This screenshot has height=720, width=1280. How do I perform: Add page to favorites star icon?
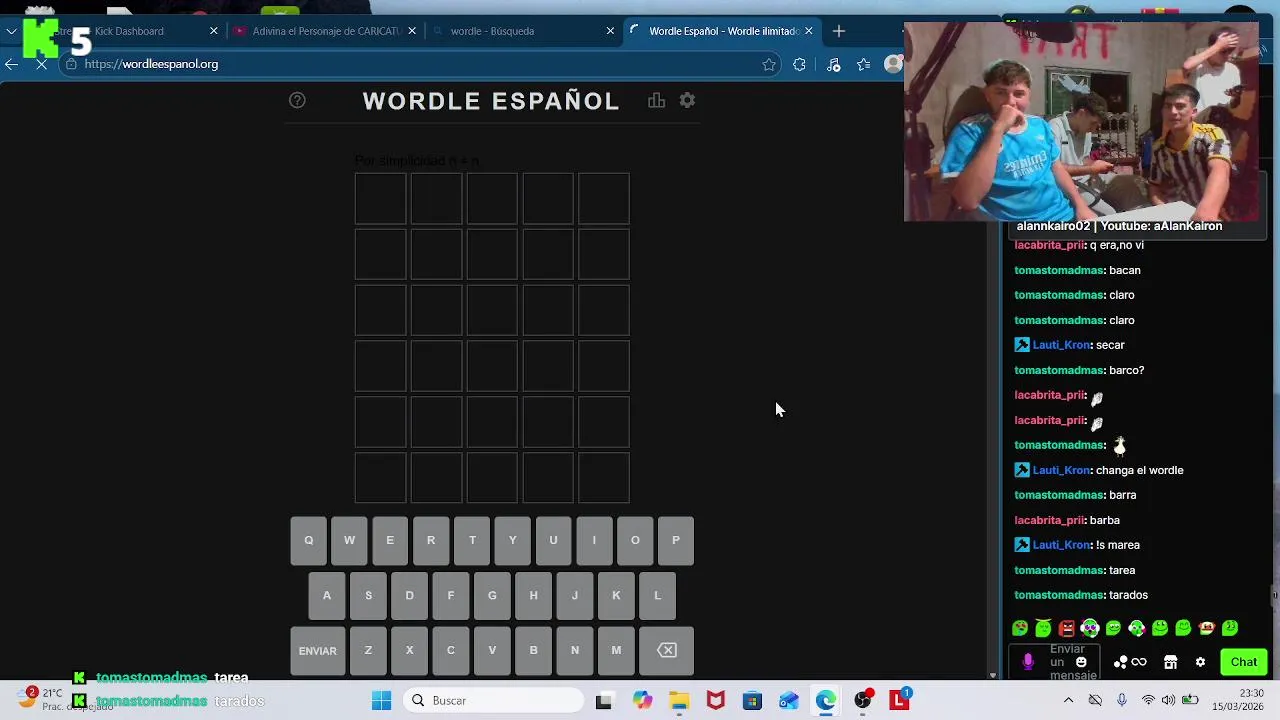pyautogui.click(x=769, y=64)
